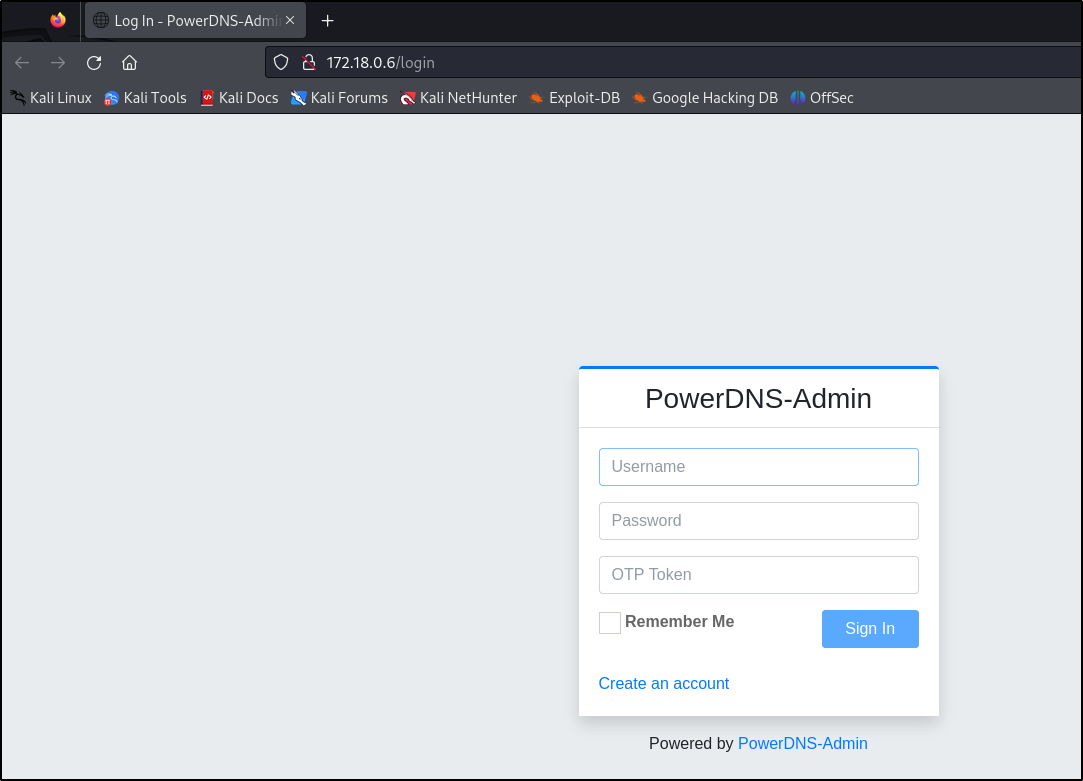This screenshot has height=781, width=1083.
Task: Select the Log In - PowerDNS-Admin tab
Action: 185,21
